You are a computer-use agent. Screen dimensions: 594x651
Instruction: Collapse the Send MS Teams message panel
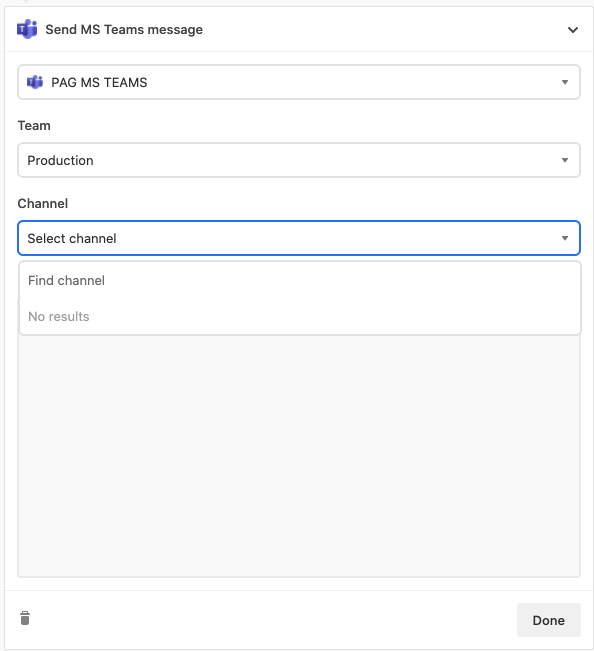pyautogui.click(x=573, y=30)
